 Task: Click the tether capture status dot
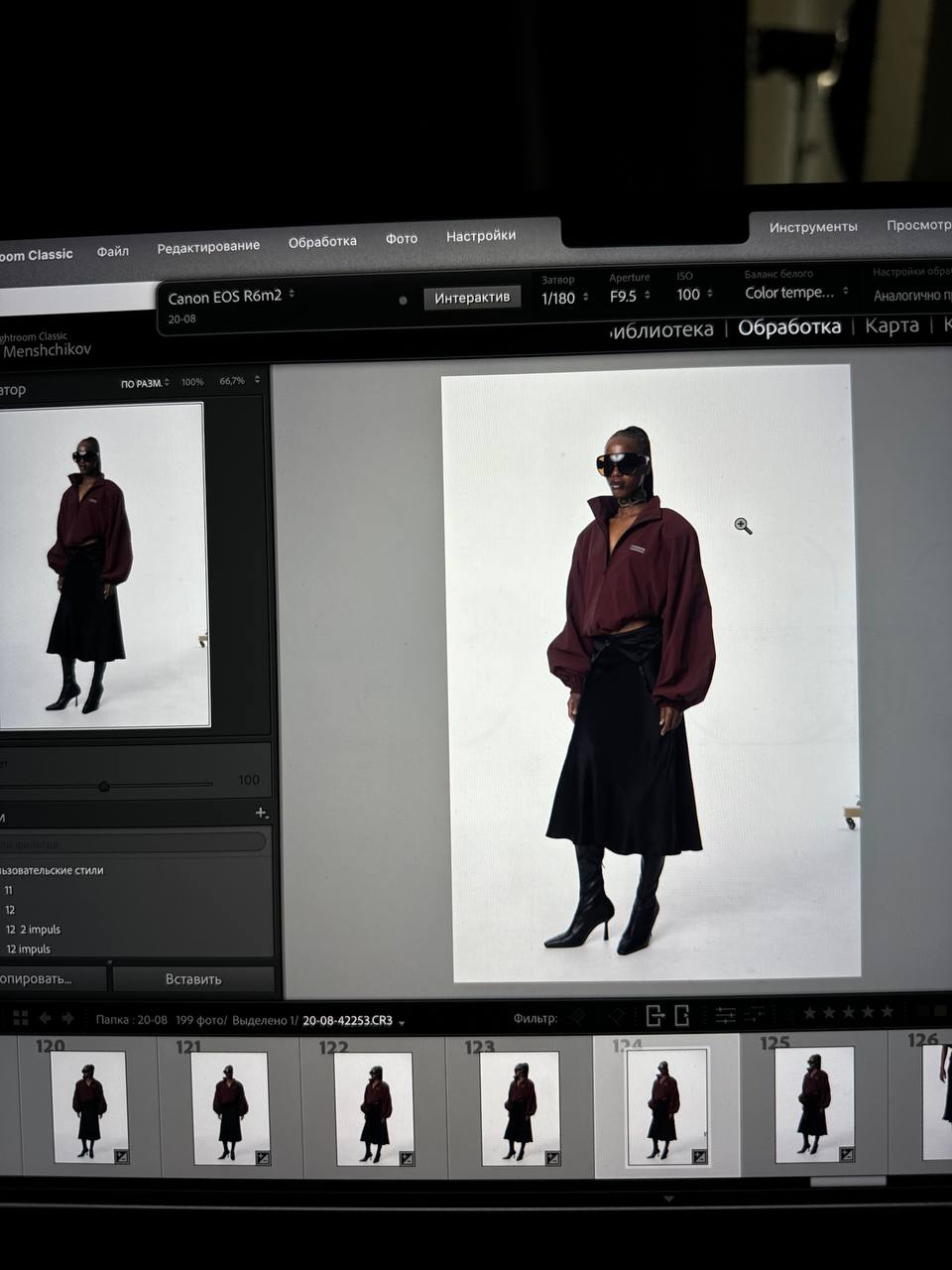[403, 300]
